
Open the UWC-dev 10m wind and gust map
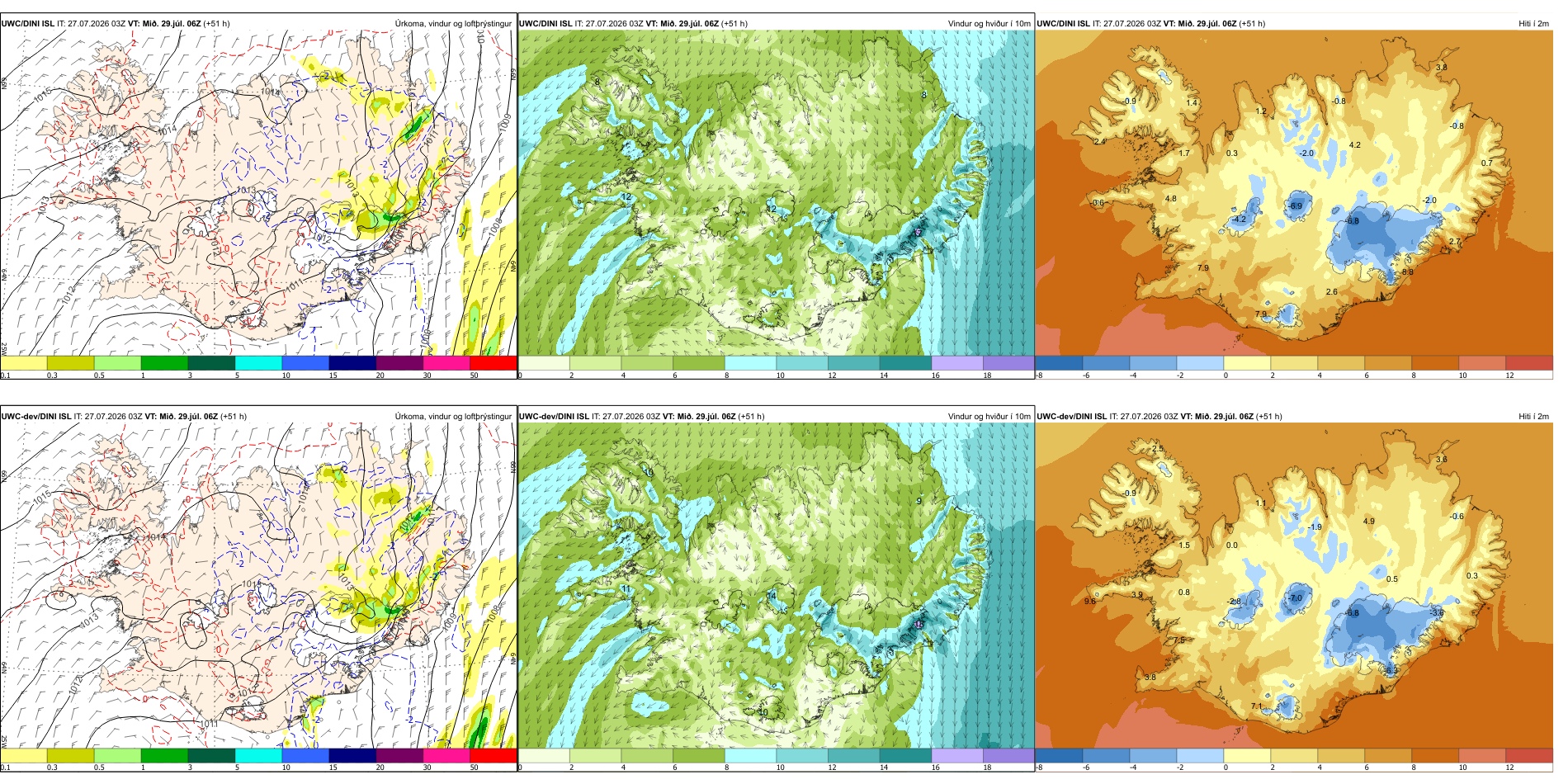[x=776, y=586]
